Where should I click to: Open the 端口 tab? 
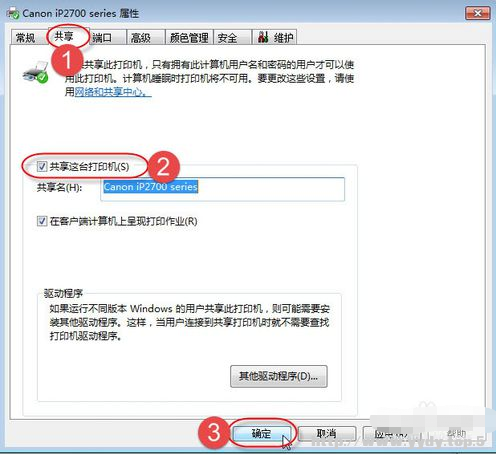(x=102, y=38)
